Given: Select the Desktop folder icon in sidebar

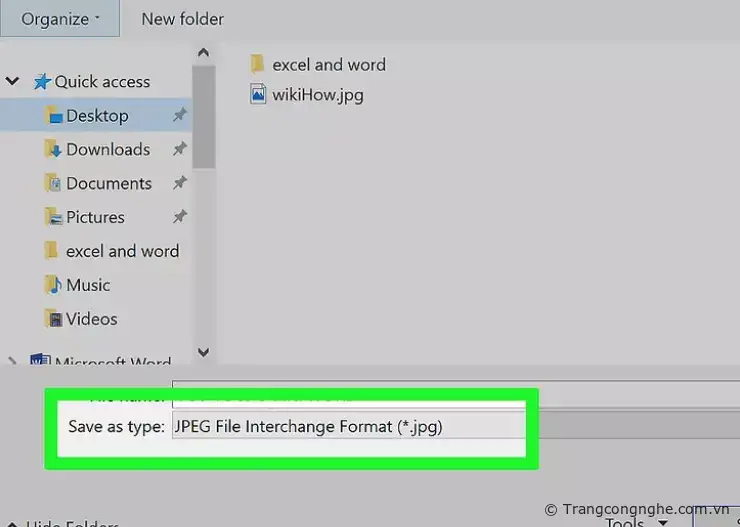Looking at the screenshot, I should point(54,116).
